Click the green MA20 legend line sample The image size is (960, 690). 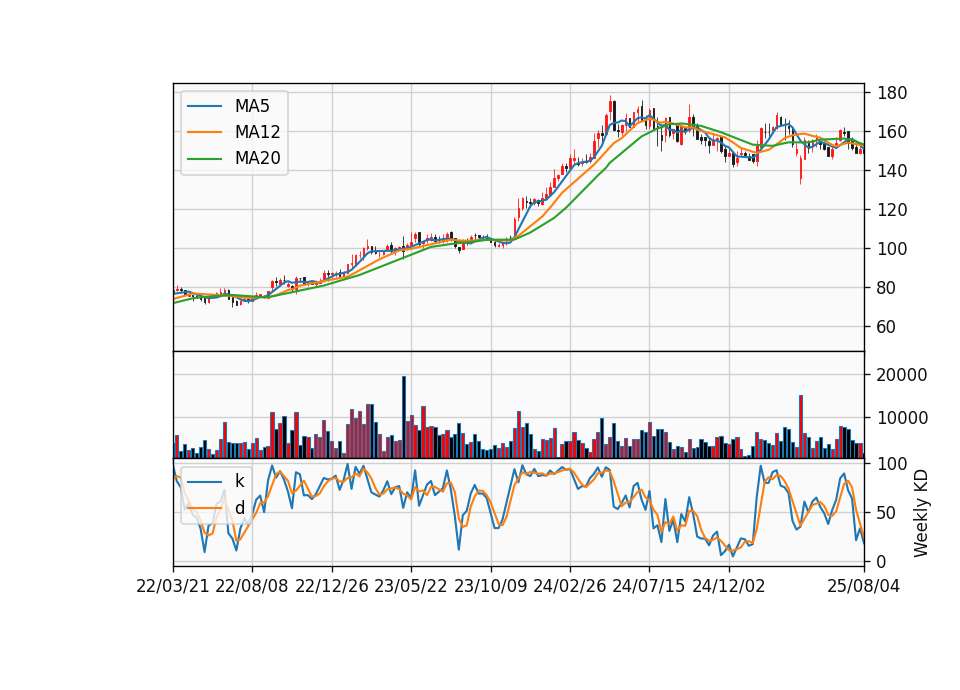tap(204, 159)
